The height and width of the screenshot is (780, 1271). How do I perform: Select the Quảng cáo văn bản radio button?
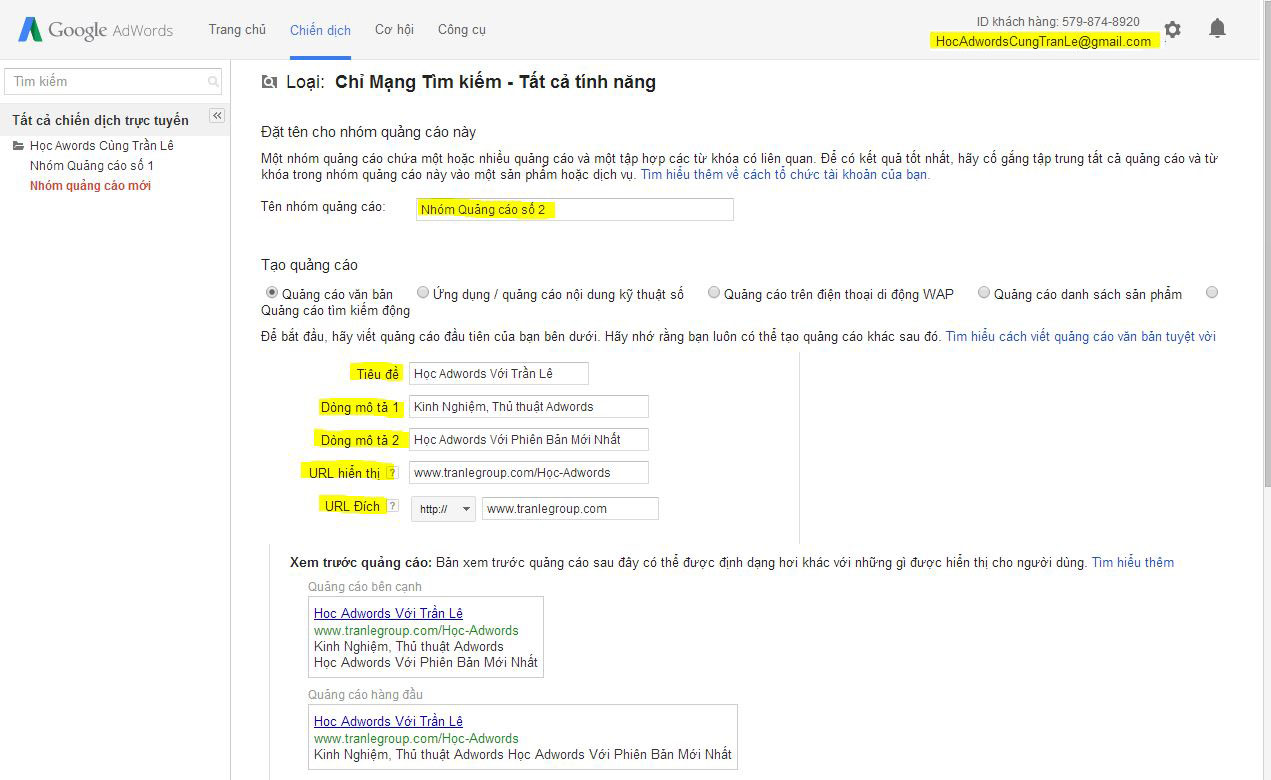click(270, 292)
